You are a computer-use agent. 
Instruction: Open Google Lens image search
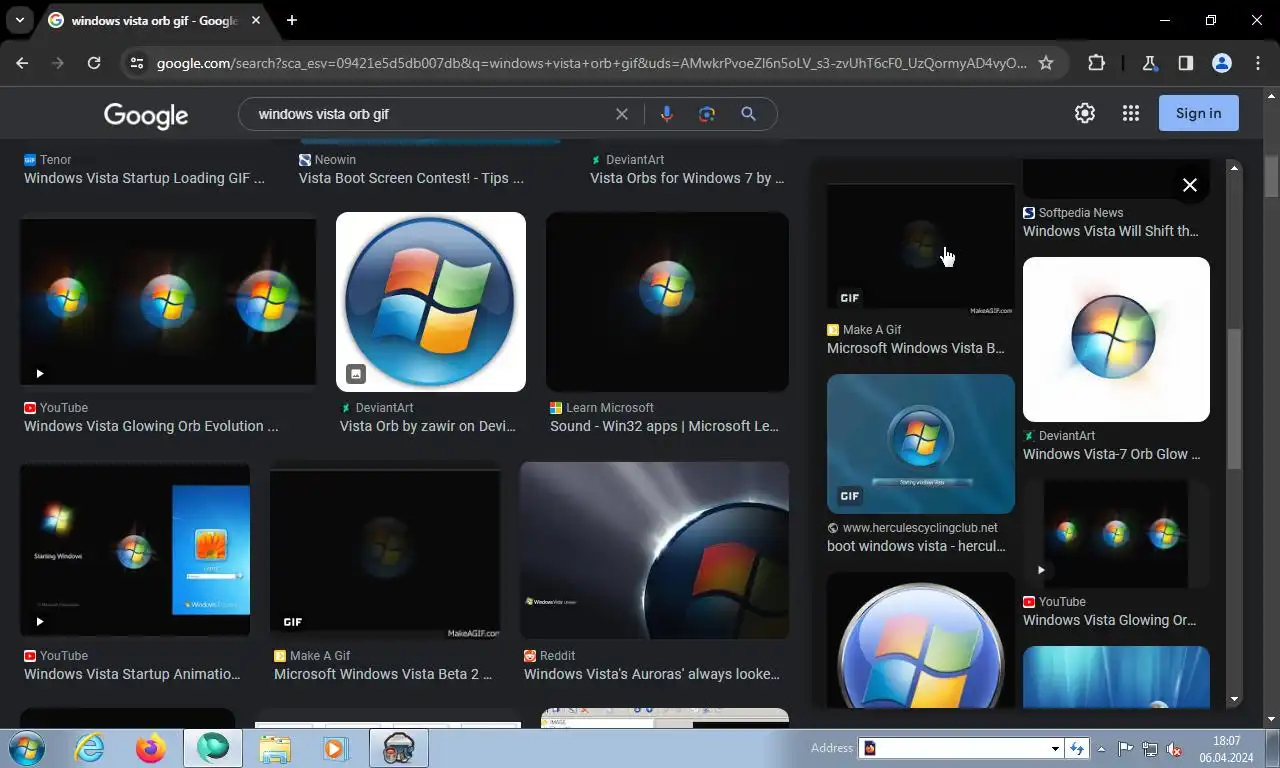pos(707,114)
